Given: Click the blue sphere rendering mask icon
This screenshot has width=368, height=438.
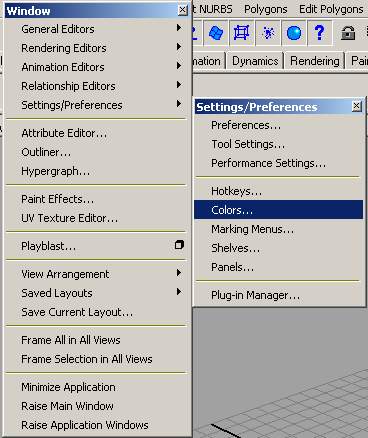Looking at the screenshot, I should pyautogui.click(x=294, y=33).
